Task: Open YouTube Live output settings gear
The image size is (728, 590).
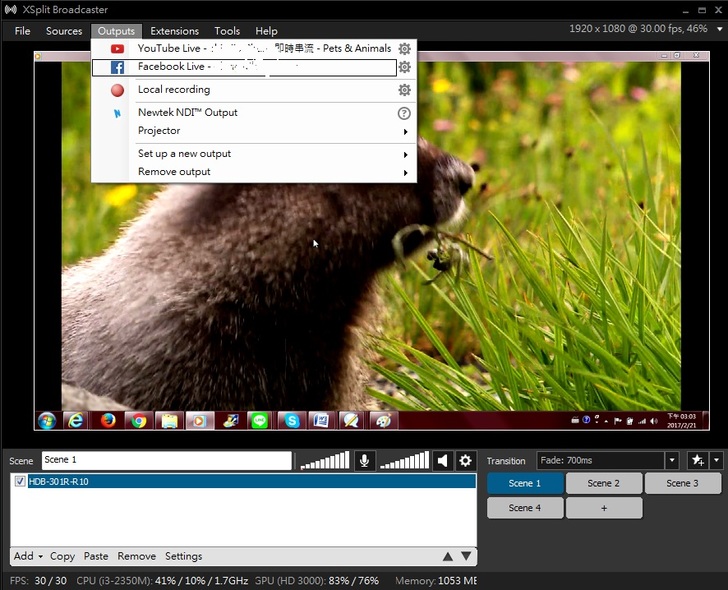Action: point(404,49)
